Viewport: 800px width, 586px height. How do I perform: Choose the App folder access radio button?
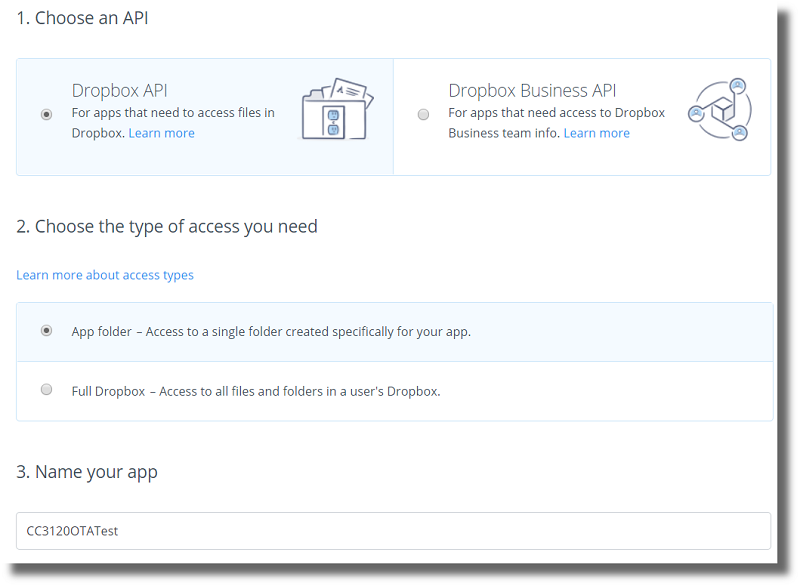[46, 331]
